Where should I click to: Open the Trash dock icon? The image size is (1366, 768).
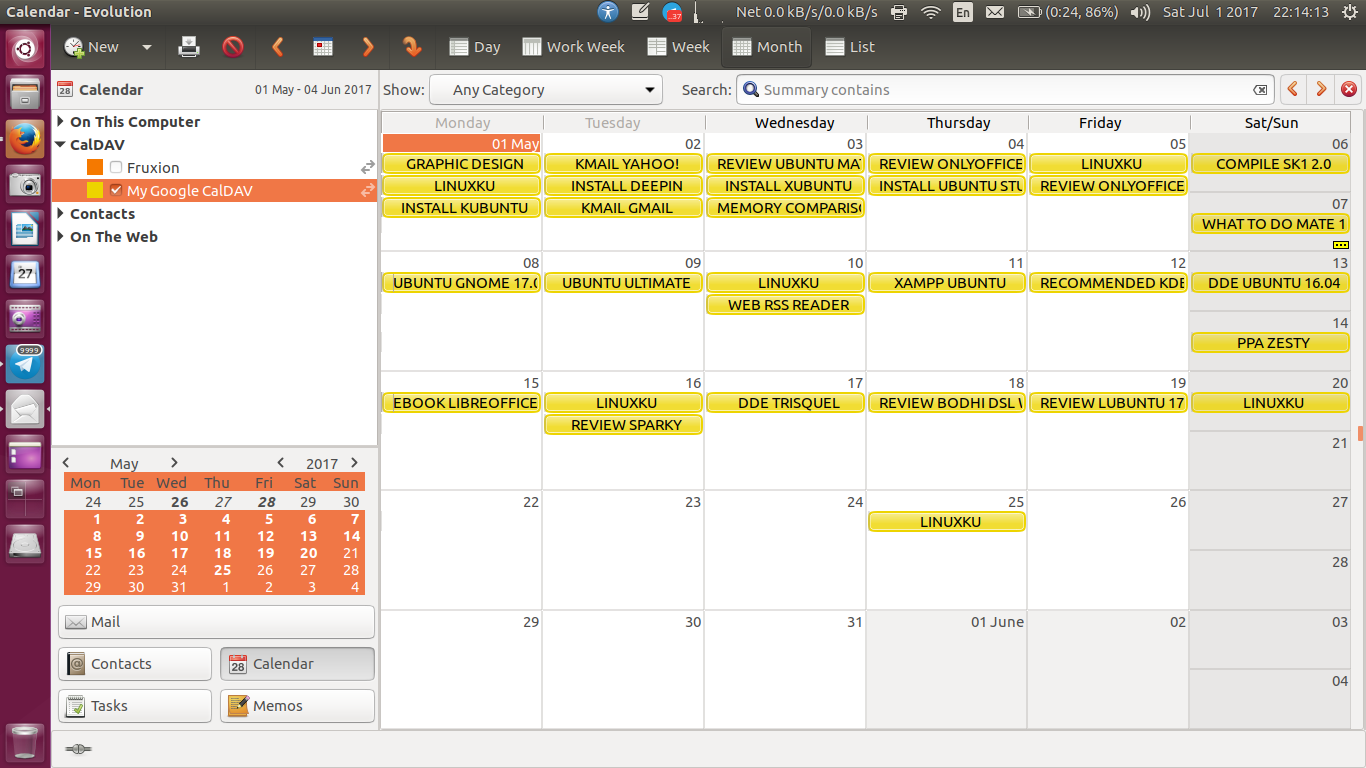(26, 743)
